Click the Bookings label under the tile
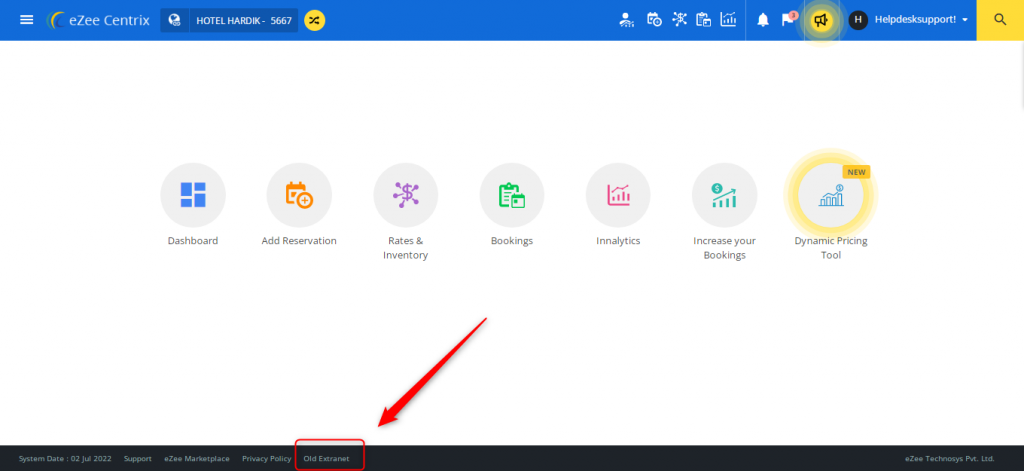Viewport: 1024px width, 471px height. pyautogui.click(x=512, y=240)
